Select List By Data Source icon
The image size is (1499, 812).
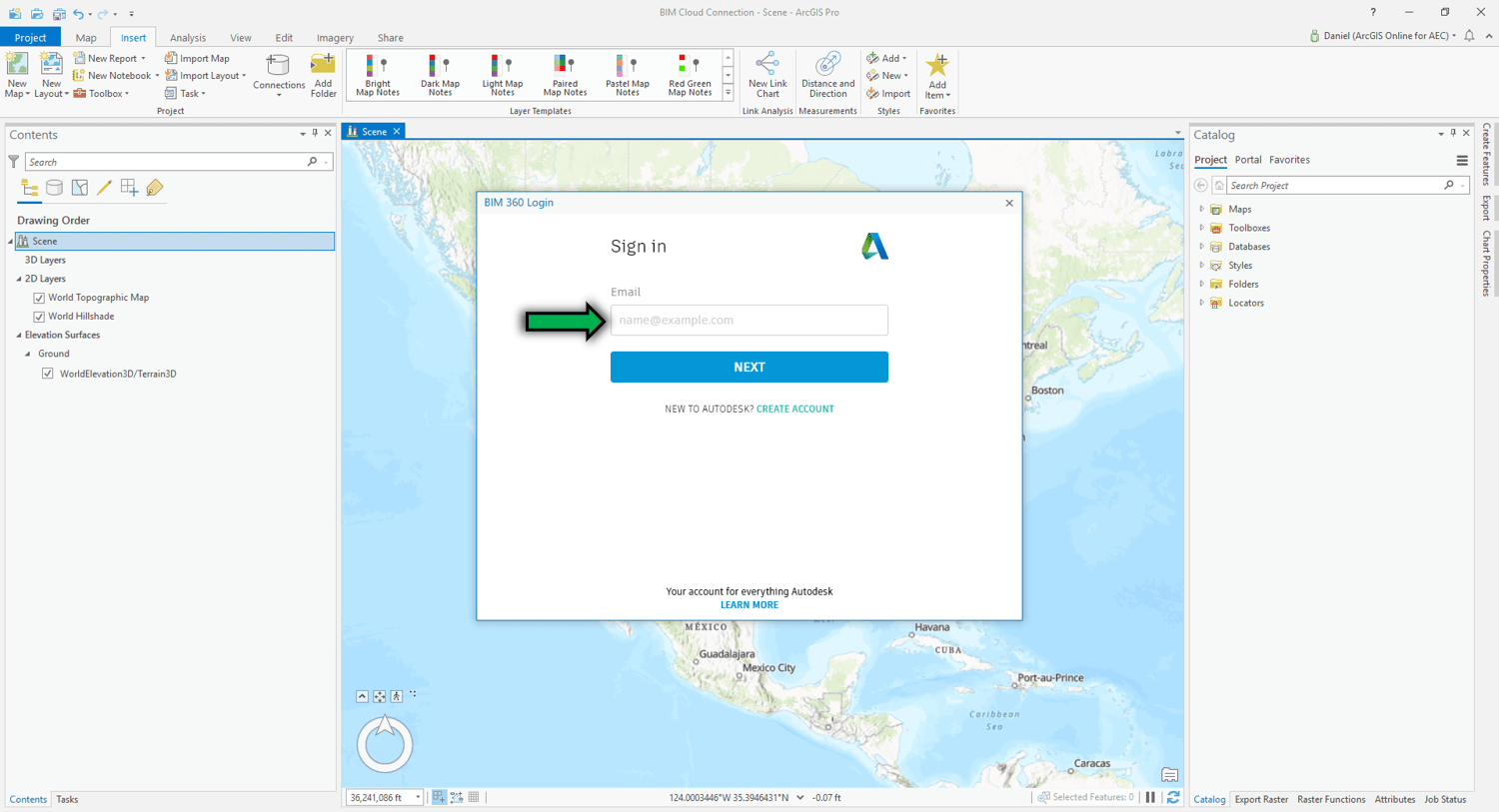[54, 188]
